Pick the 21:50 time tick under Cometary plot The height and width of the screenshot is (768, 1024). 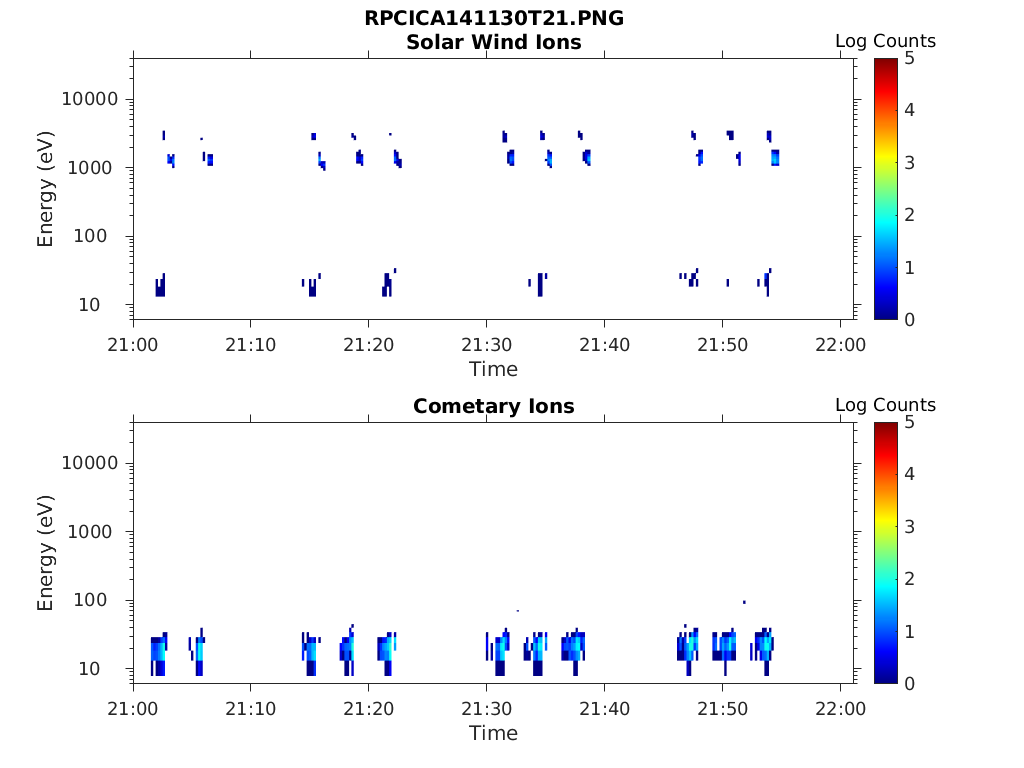coord(722,709)
